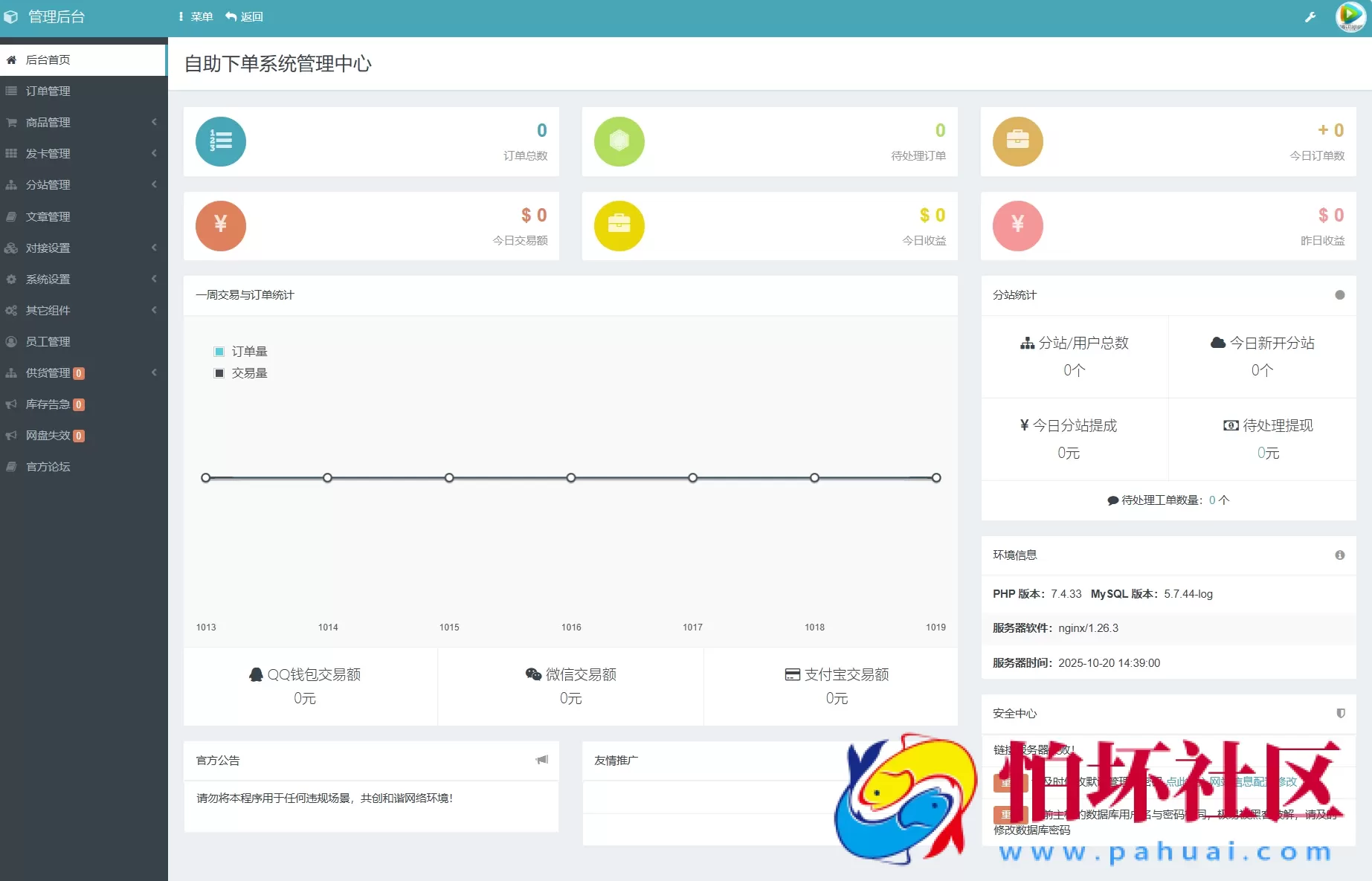
Task: Click the 官方论坛 sidebar link
Action: click(47, 467)
